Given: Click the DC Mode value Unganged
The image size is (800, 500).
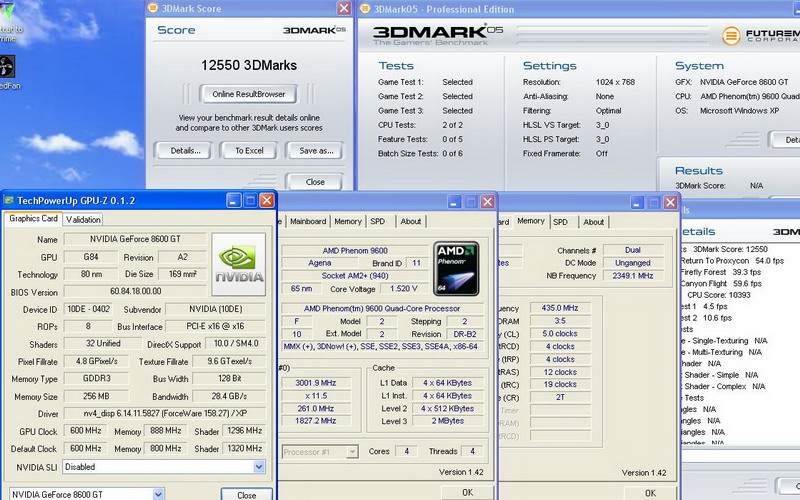Looking at the screenshot, I should [x=633, y=263].
